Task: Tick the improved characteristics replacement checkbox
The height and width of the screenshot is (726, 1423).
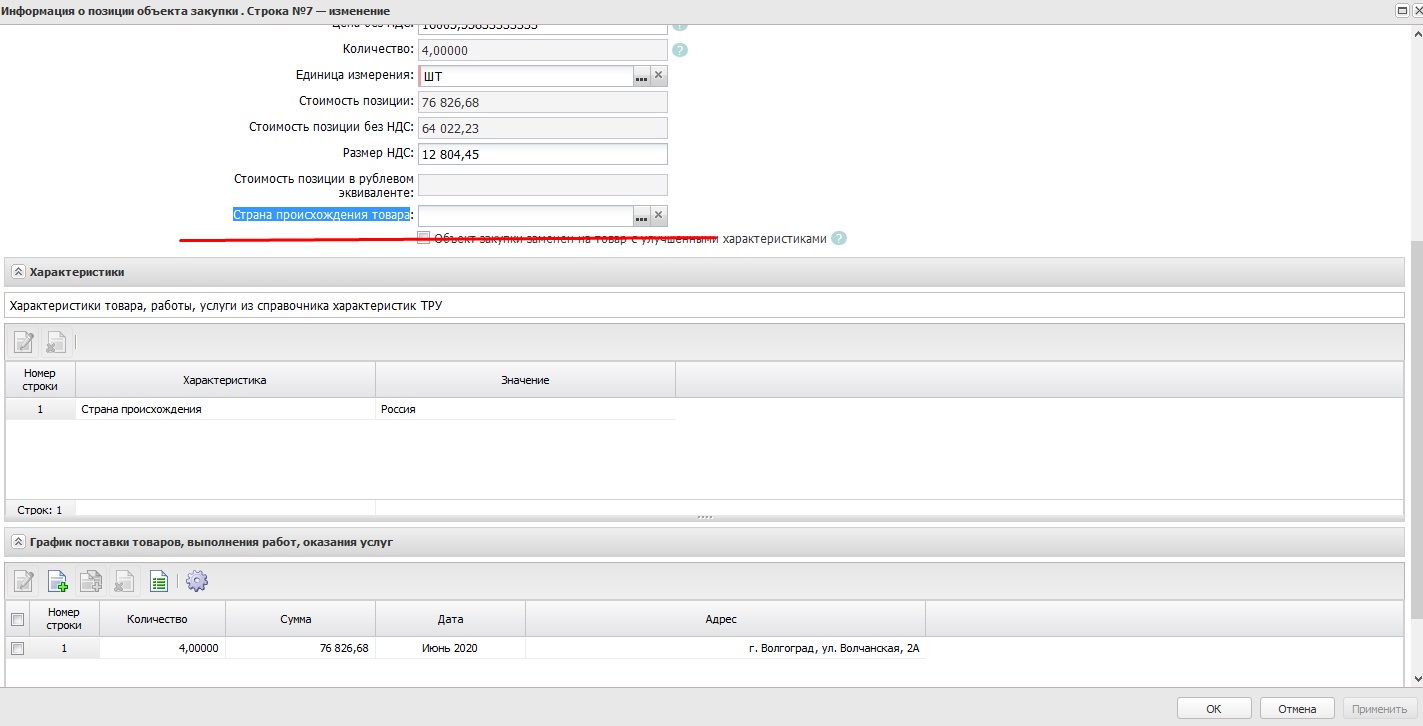Action: (x=424, y=238)
